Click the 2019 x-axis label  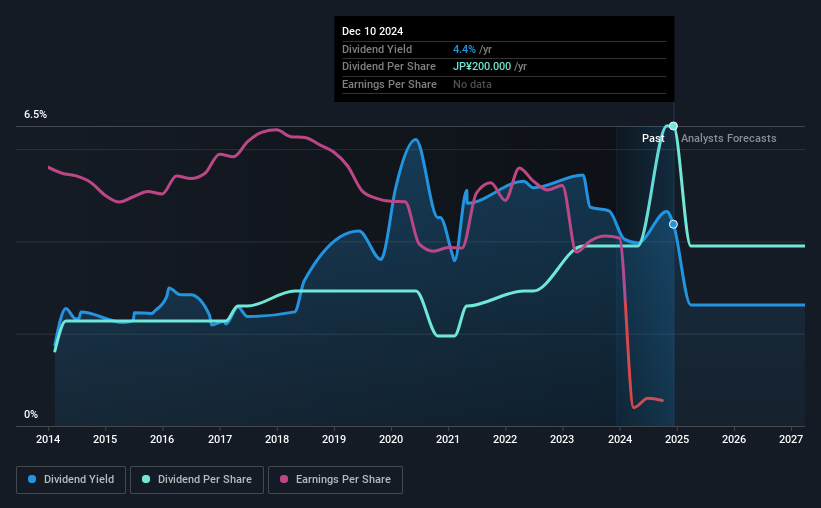tap(334, 439)
